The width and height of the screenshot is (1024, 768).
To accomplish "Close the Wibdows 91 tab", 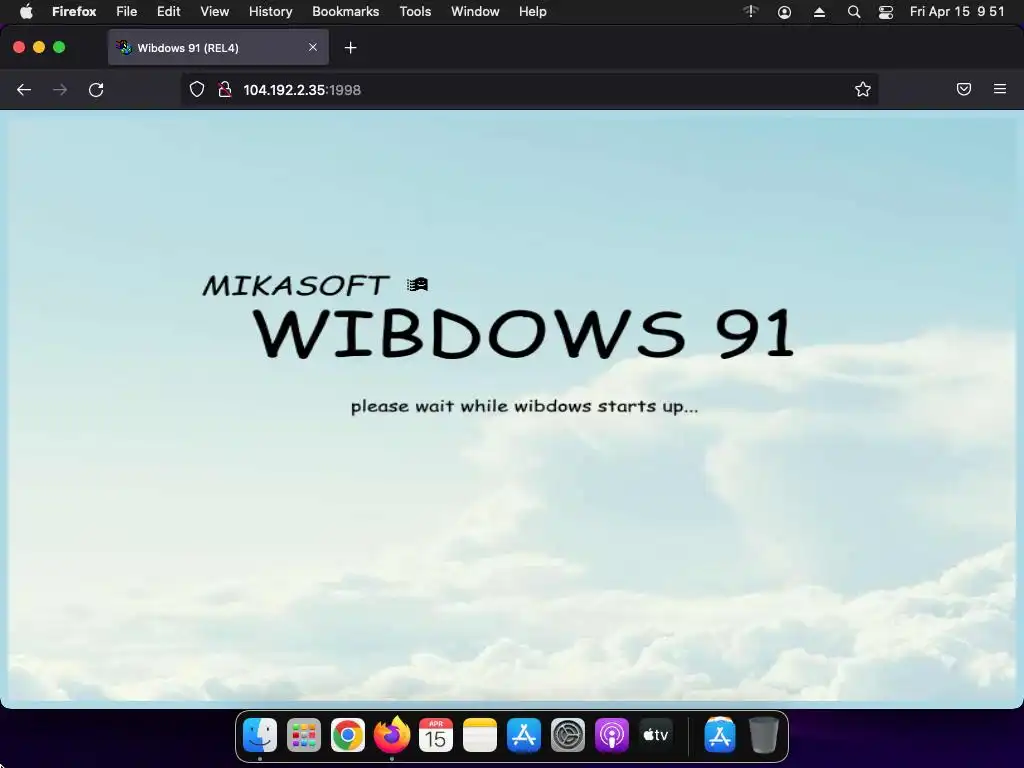I will [x=313, y=47].
